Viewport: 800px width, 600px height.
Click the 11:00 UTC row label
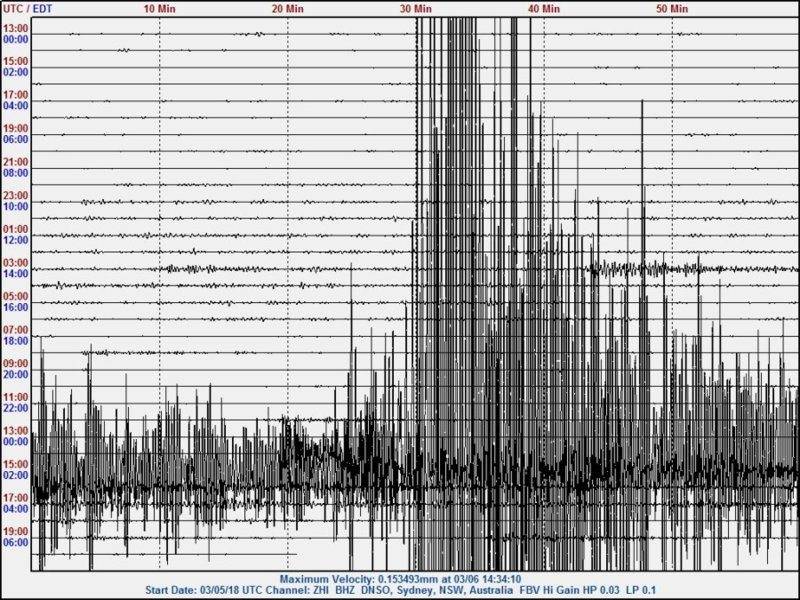pyautogui.click(x=16, y=397)
